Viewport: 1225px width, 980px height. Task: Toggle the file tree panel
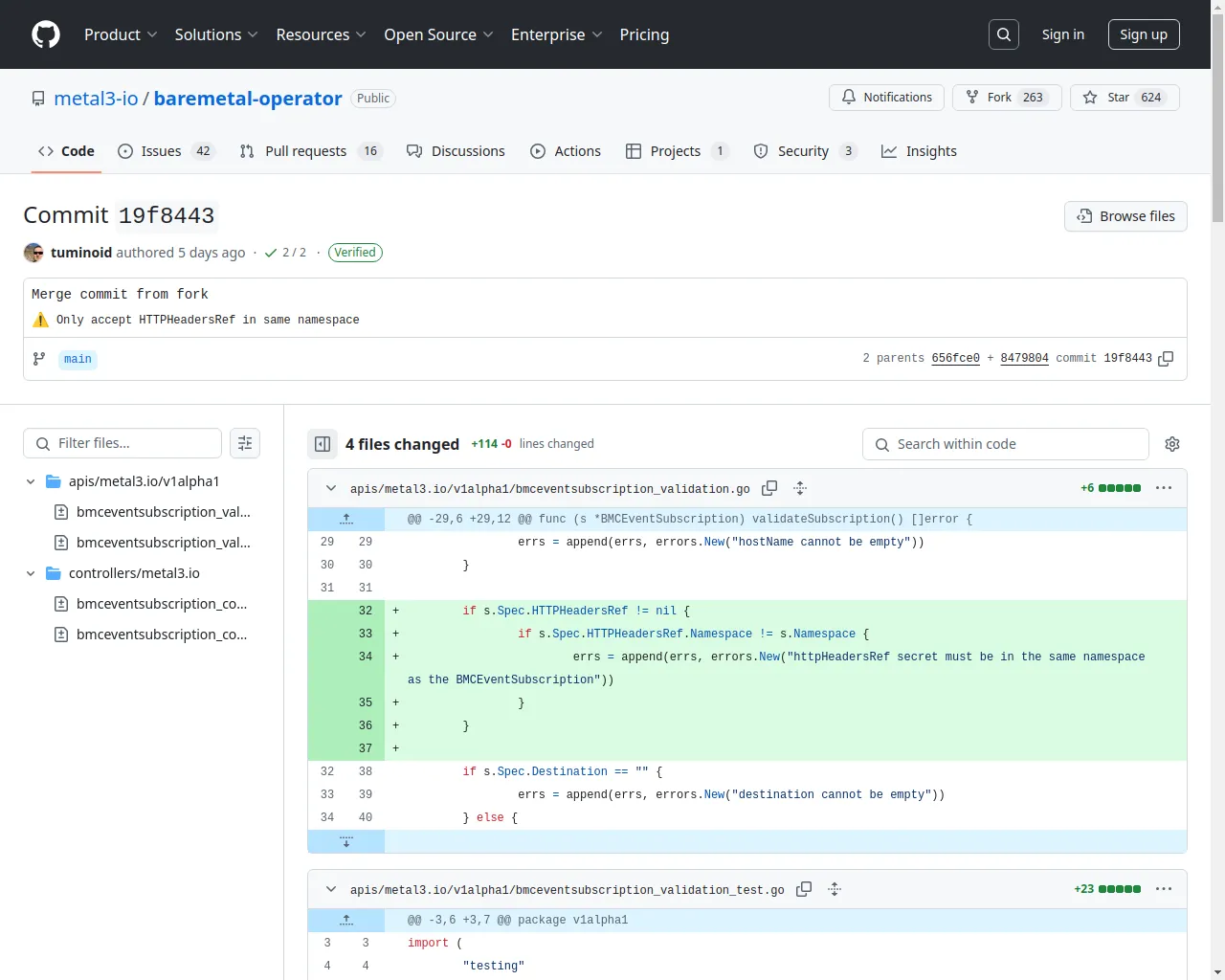(323, 444)
